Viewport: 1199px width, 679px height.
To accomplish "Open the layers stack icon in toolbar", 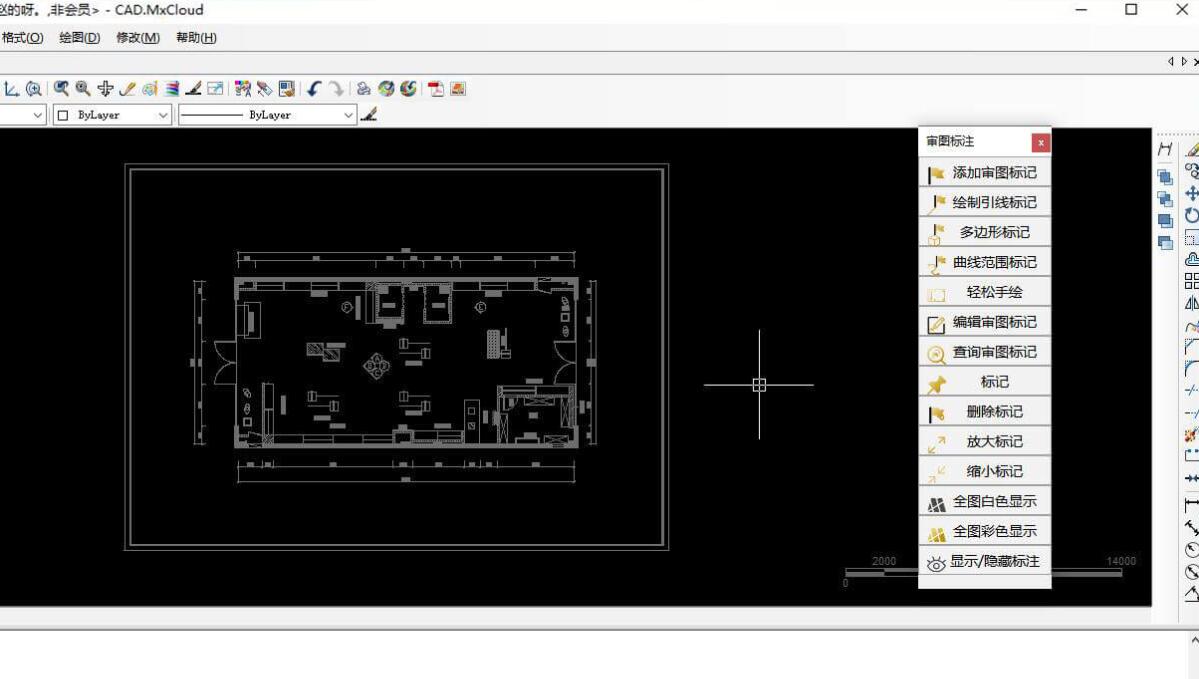I will [172, 89].
